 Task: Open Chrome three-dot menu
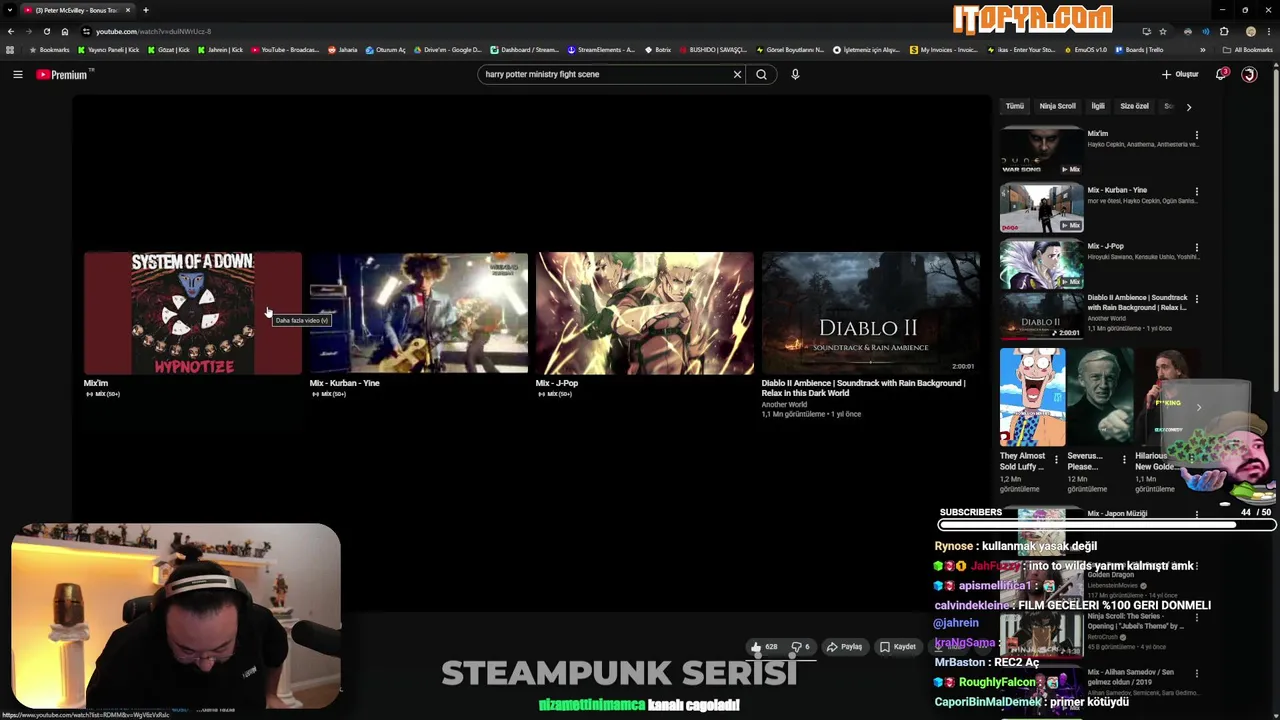[x=1268, y=31]
